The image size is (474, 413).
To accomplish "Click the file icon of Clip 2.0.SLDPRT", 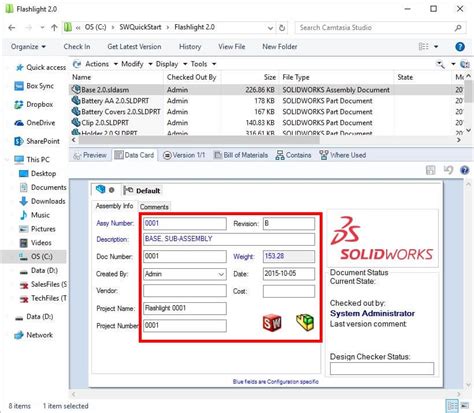I will point(76,122).
